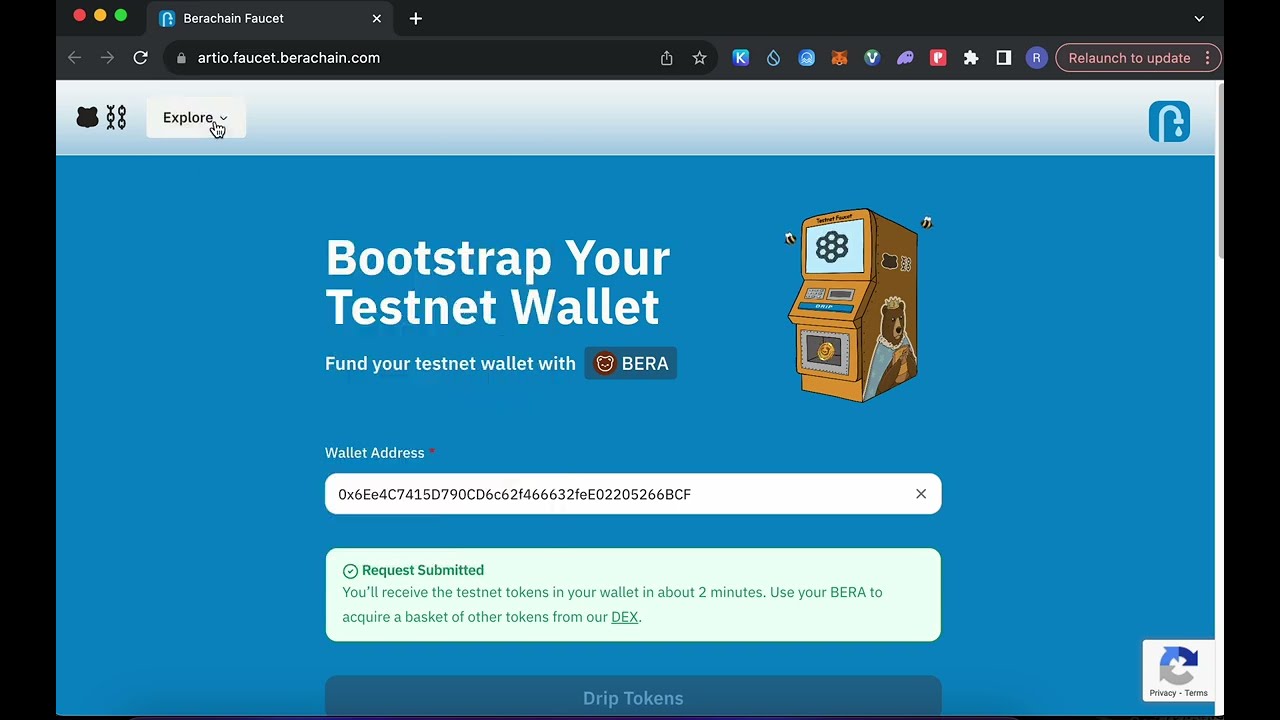The height and width of the screenshot is (720, 1280).
Task: Click the Bootstrap Your Testnet Wallet heading
Action: [498, 282]
